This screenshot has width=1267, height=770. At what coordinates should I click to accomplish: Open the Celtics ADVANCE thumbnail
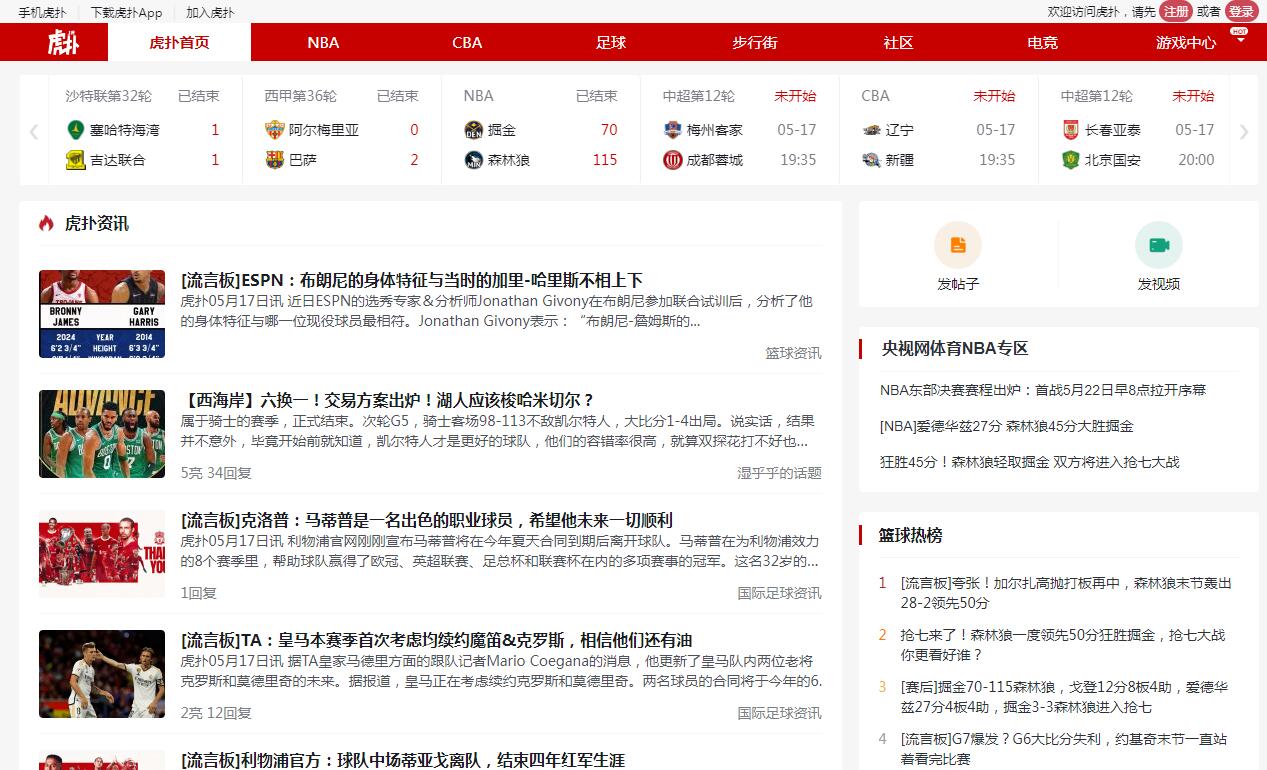(x=102, y=434)
